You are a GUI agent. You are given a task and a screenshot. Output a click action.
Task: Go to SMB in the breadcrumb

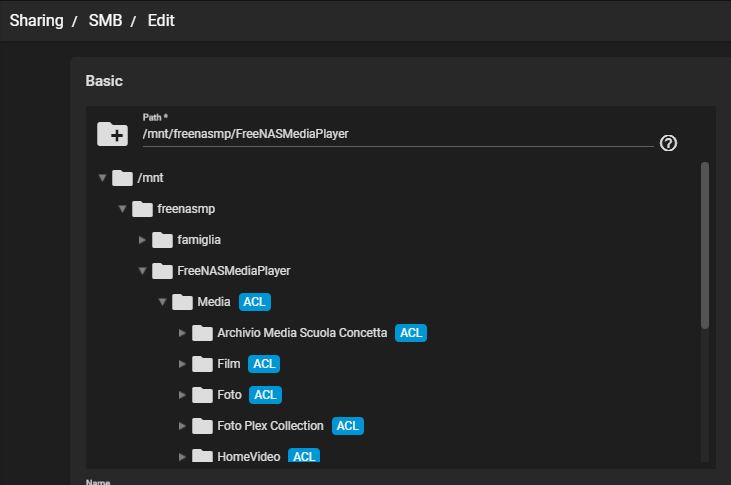tap(106, 21)
